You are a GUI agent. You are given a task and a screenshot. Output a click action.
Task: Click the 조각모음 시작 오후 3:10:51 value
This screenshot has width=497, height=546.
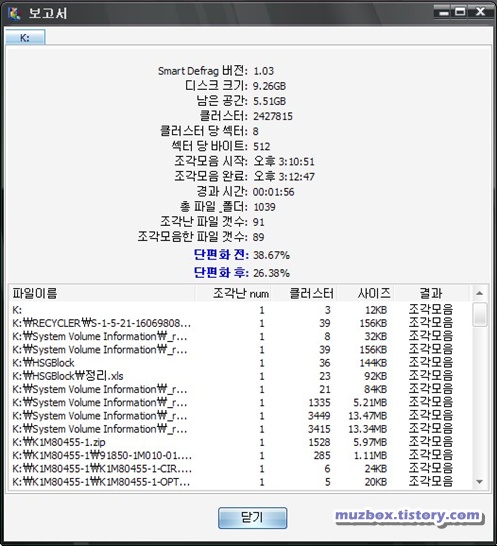coord(284,162)
